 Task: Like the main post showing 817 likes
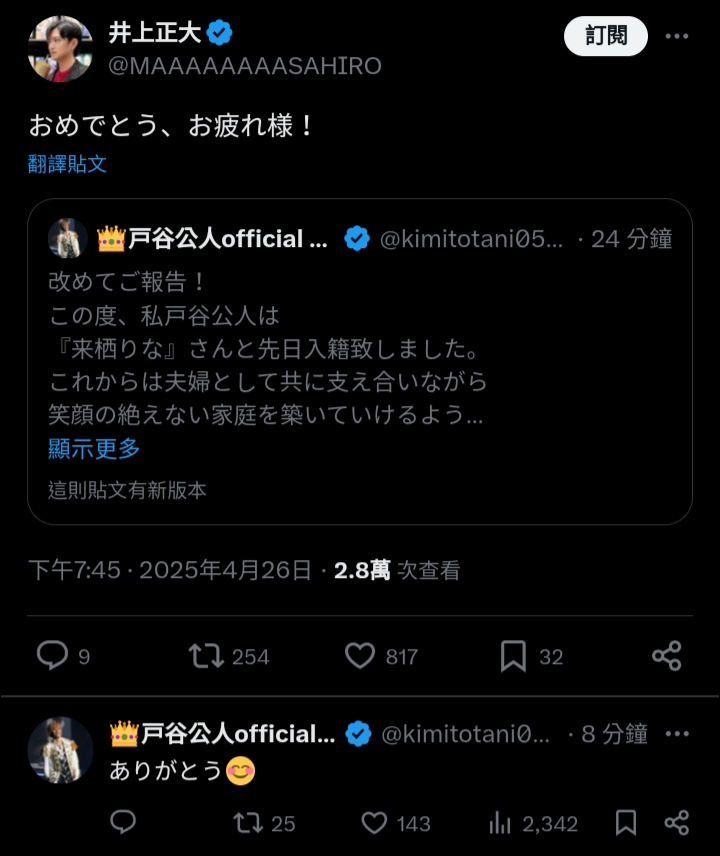pos(360,656)
